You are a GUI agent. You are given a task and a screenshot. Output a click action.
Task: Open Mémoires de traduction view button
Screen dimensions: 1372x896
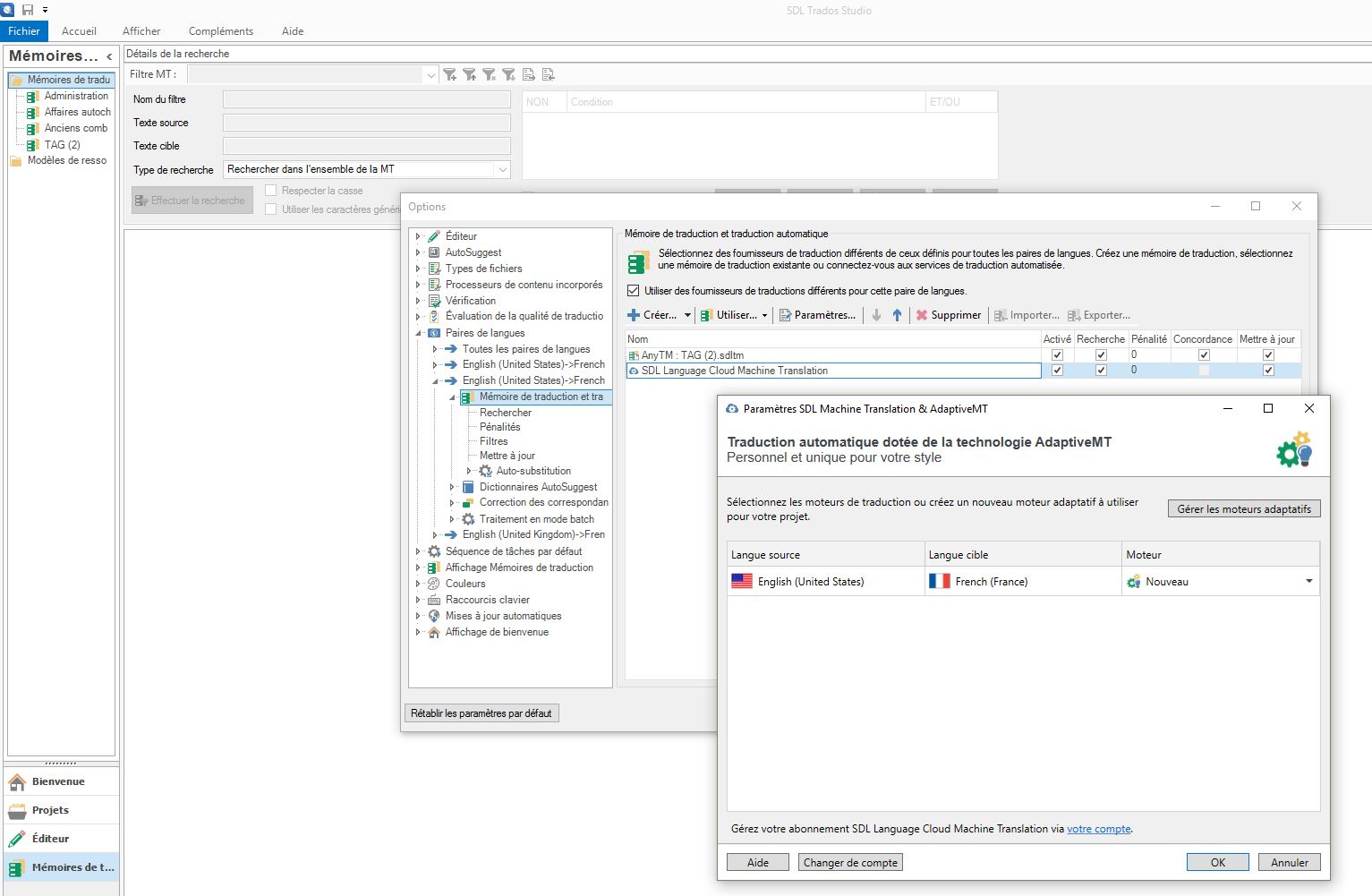[62, 867]
